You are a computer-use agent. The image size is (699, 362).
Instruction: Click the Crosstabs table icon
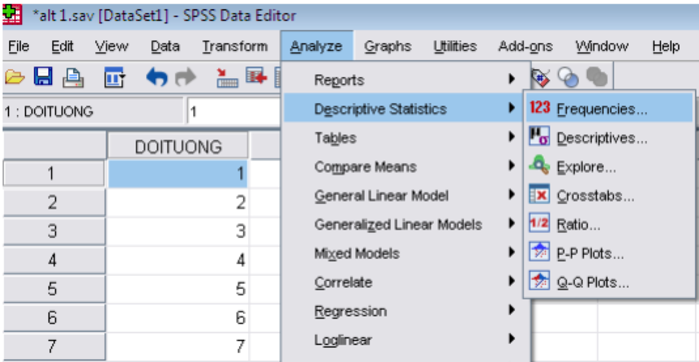click(x=539, y=194)
